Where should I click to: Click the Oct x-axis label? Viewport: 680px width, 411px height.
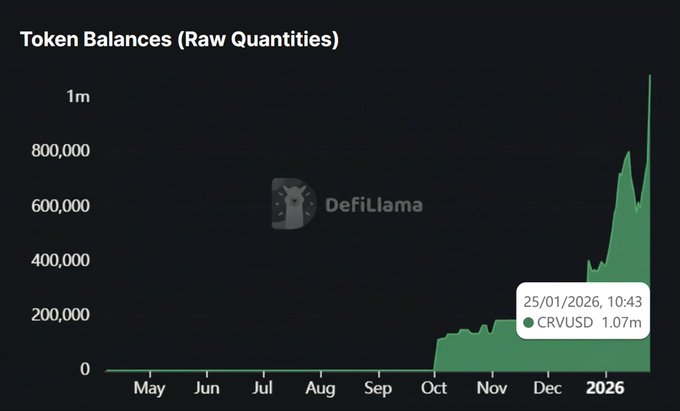point(435,387)
